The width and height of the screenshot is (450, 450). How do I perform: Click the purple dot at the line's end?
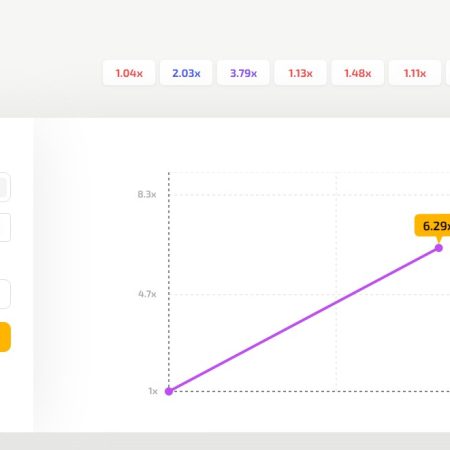click(439, 248)
